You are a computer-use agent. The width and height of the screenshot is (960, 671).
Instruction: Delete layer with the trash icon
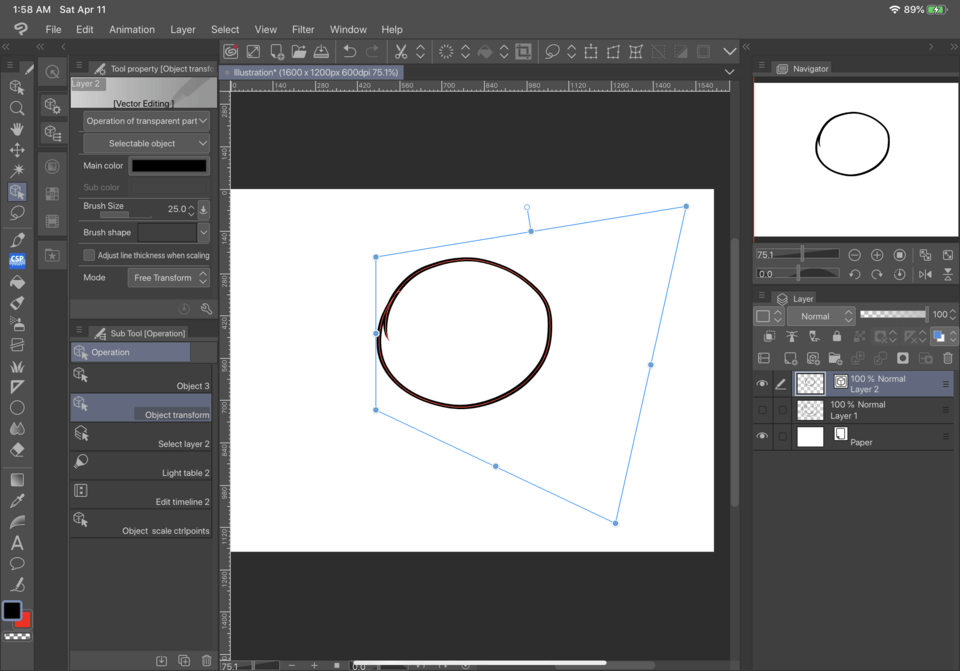(x=948, y=358)
